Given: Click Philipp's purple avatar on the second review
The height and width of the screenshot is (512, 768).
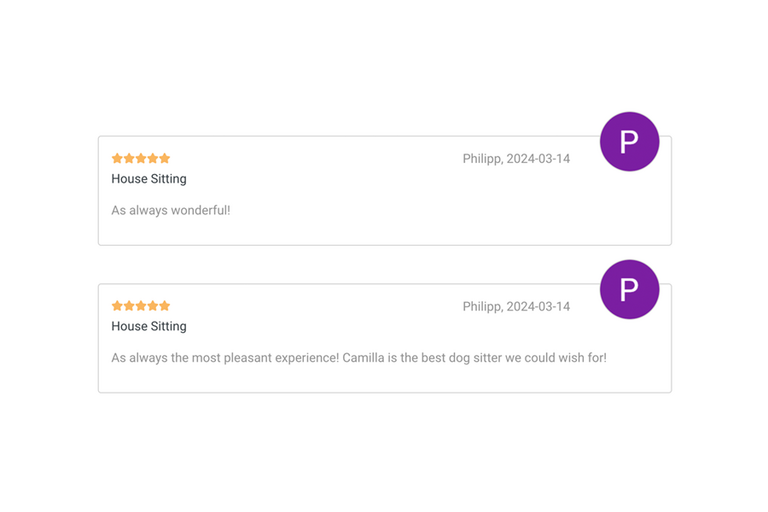Looking at the screenshot, I should [x=629, y=289].
